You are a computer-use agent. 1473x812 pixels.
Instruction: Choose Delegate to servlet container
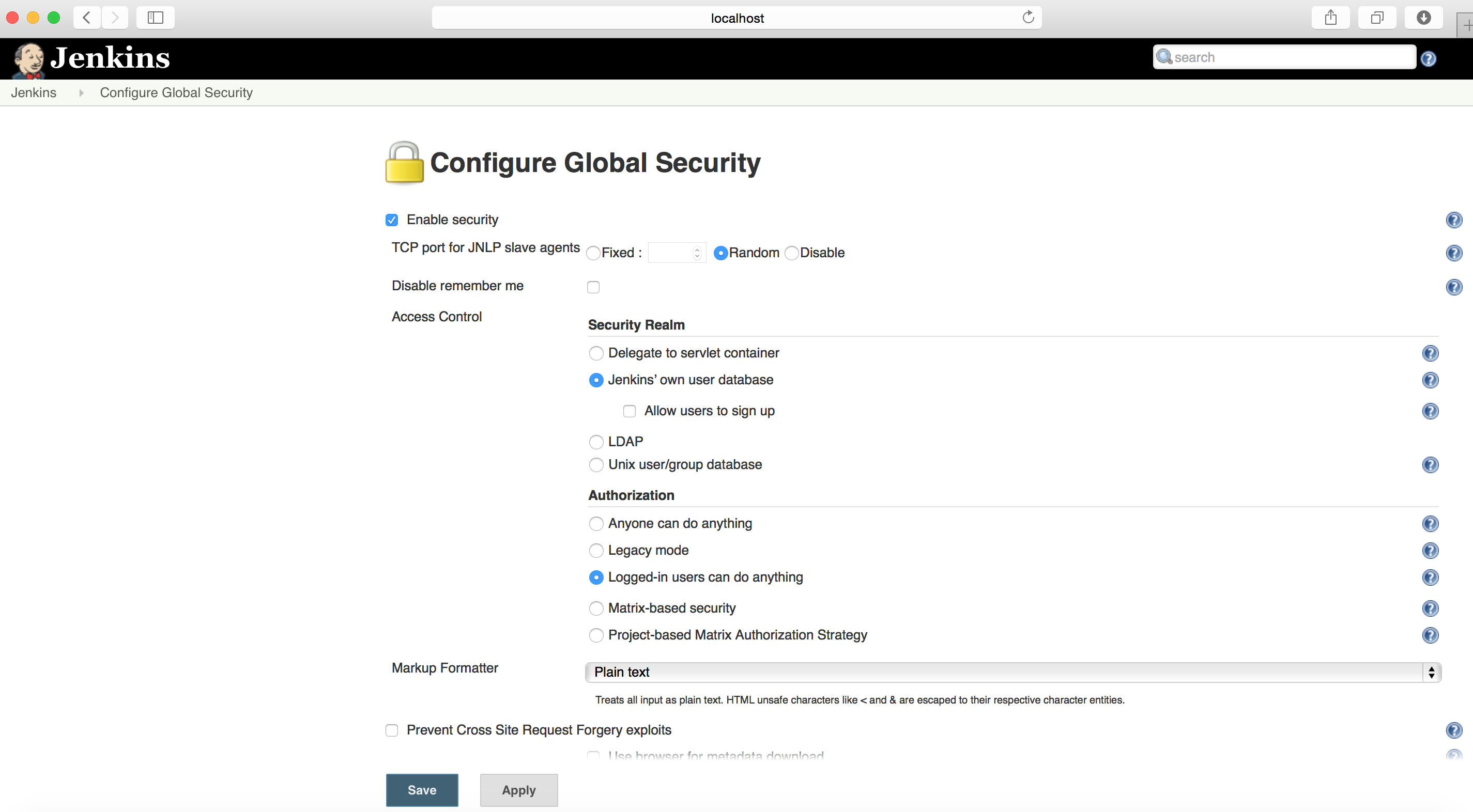596,353
